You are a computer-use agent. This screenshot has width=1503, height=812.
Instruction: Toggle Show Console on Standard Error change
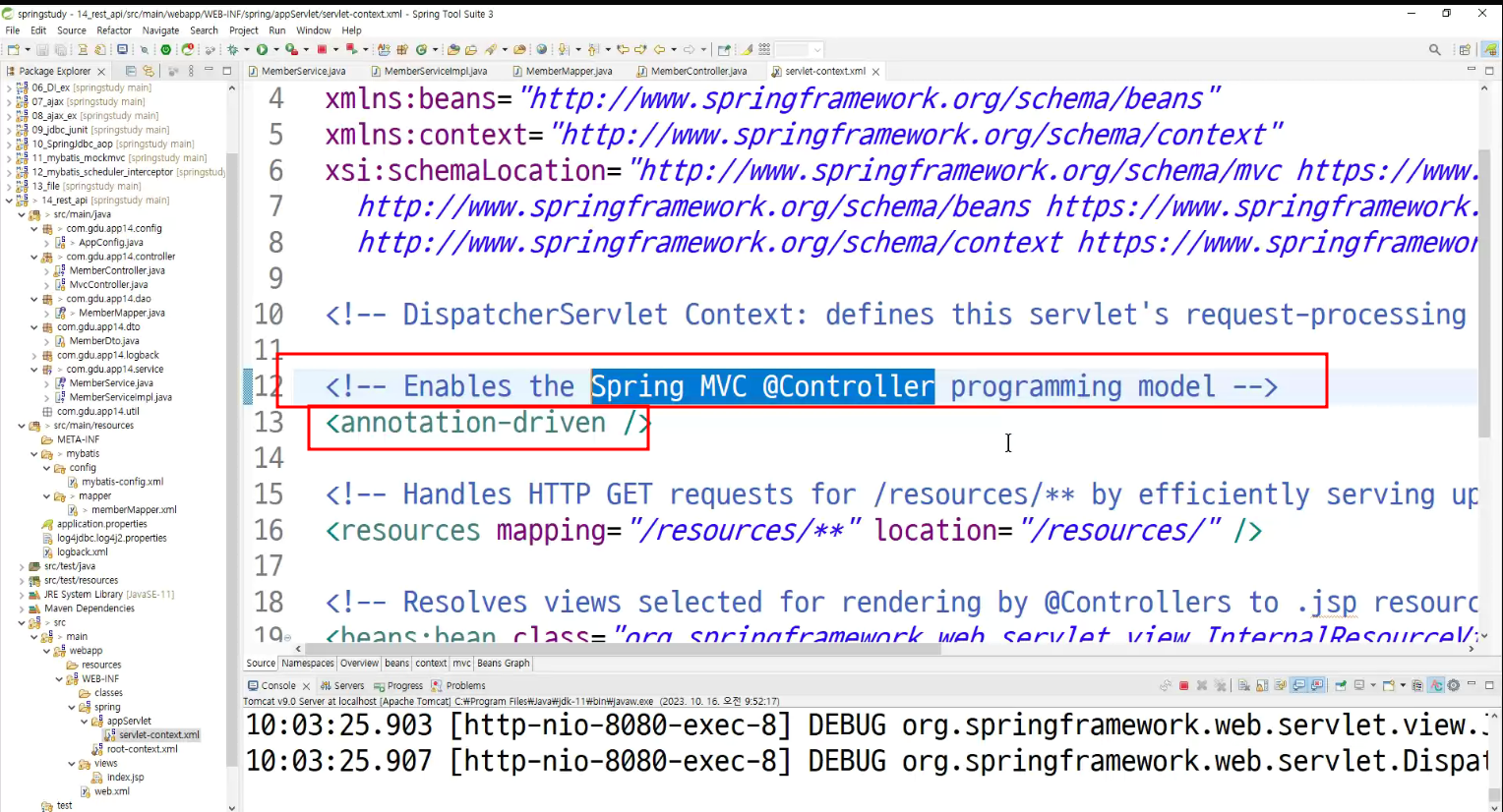[1316, 685]
